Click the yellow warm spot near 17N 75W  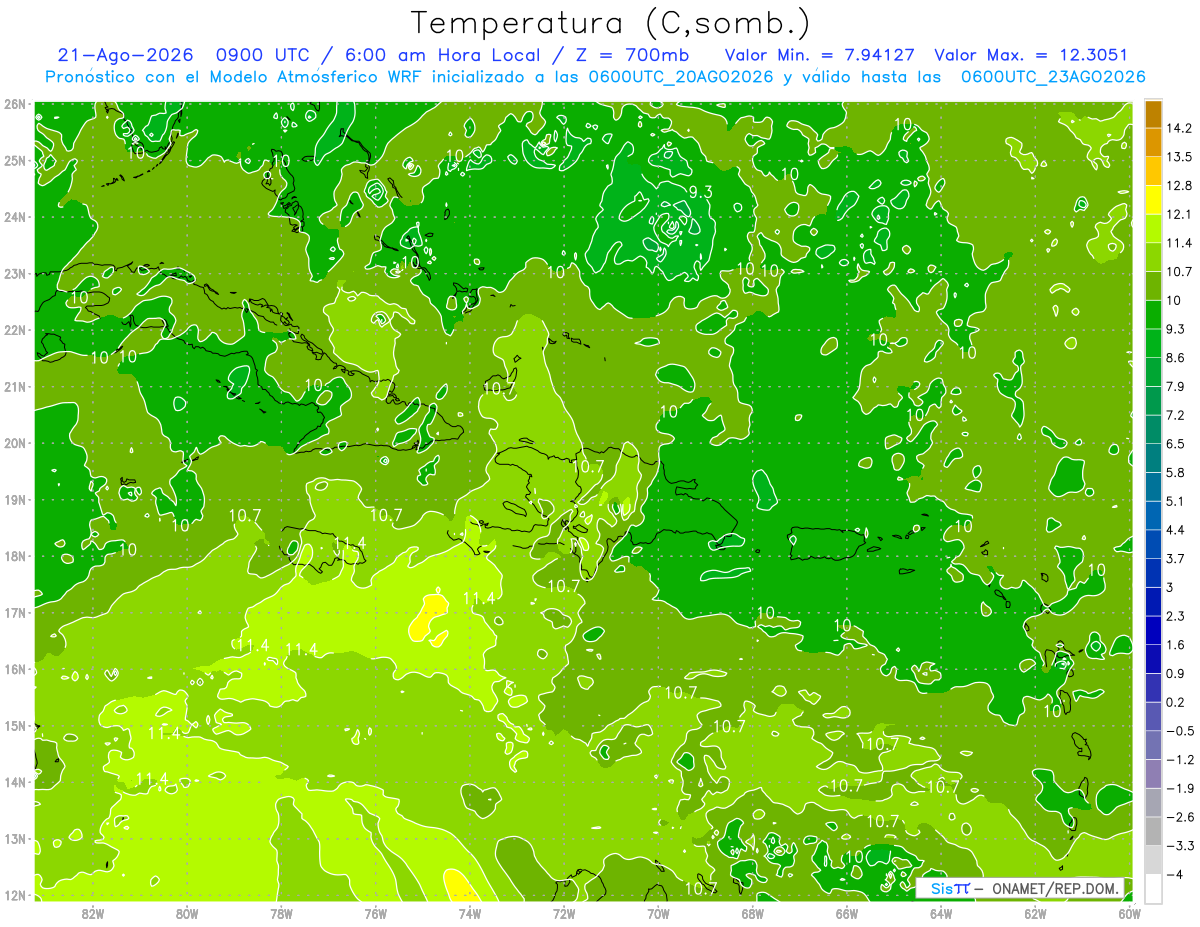click(x=428, y=617)
